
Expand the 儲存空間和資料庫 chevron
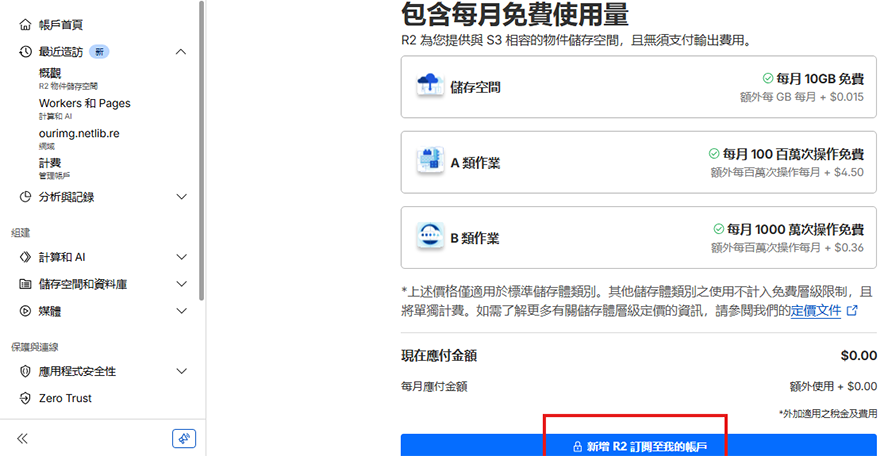[181, 284]
